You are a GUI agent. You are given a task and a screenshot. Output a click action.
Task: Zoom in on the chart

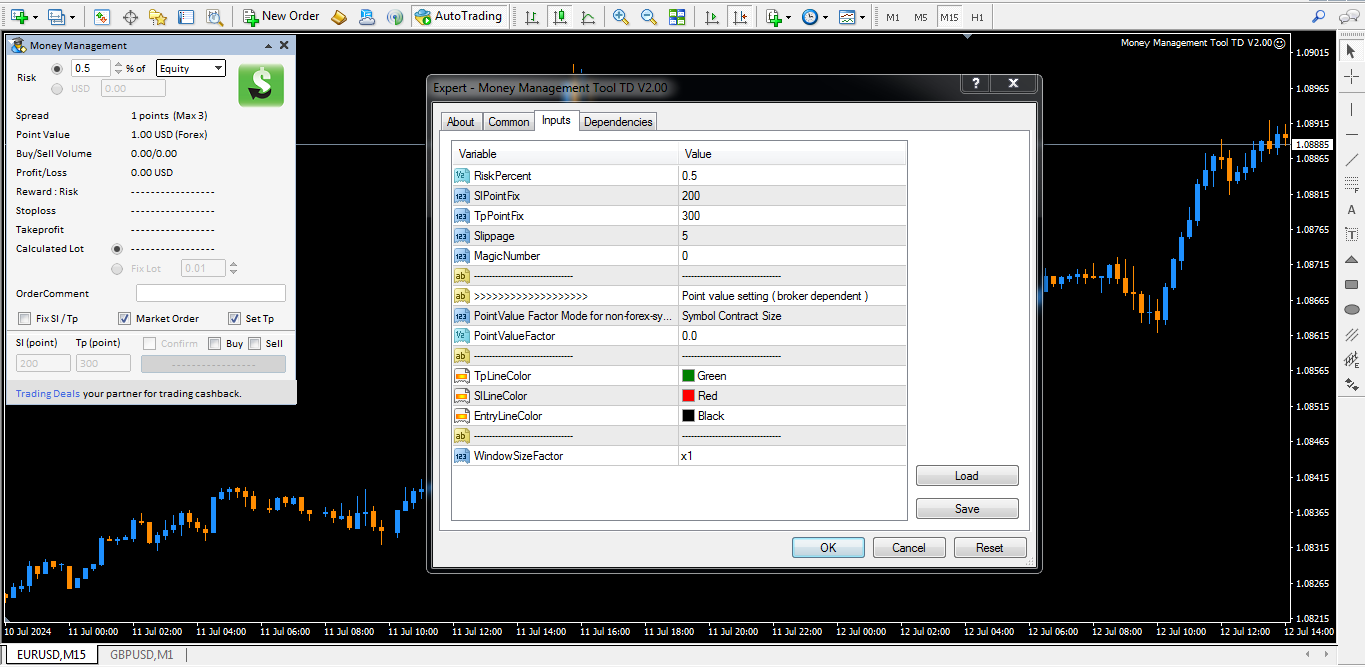[621, 17]
